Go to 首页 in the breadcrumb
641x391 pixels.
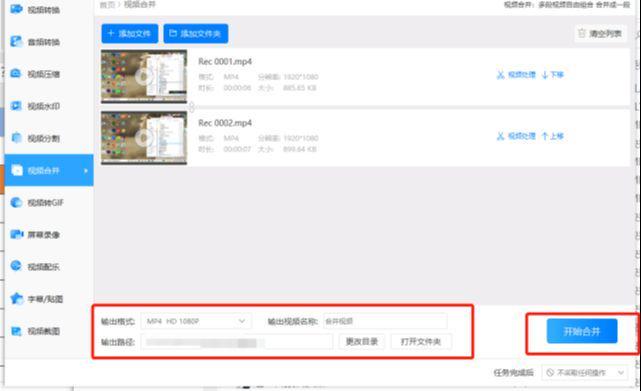[107, 5]
